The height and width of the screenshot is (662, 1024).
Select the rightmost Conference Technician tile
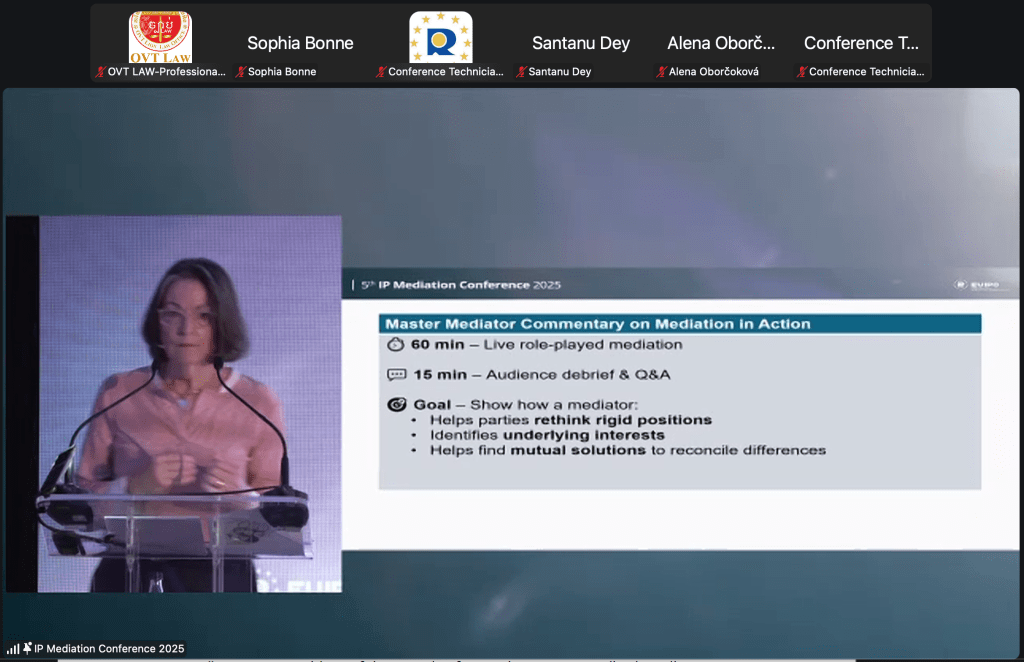tap(861, 43)
